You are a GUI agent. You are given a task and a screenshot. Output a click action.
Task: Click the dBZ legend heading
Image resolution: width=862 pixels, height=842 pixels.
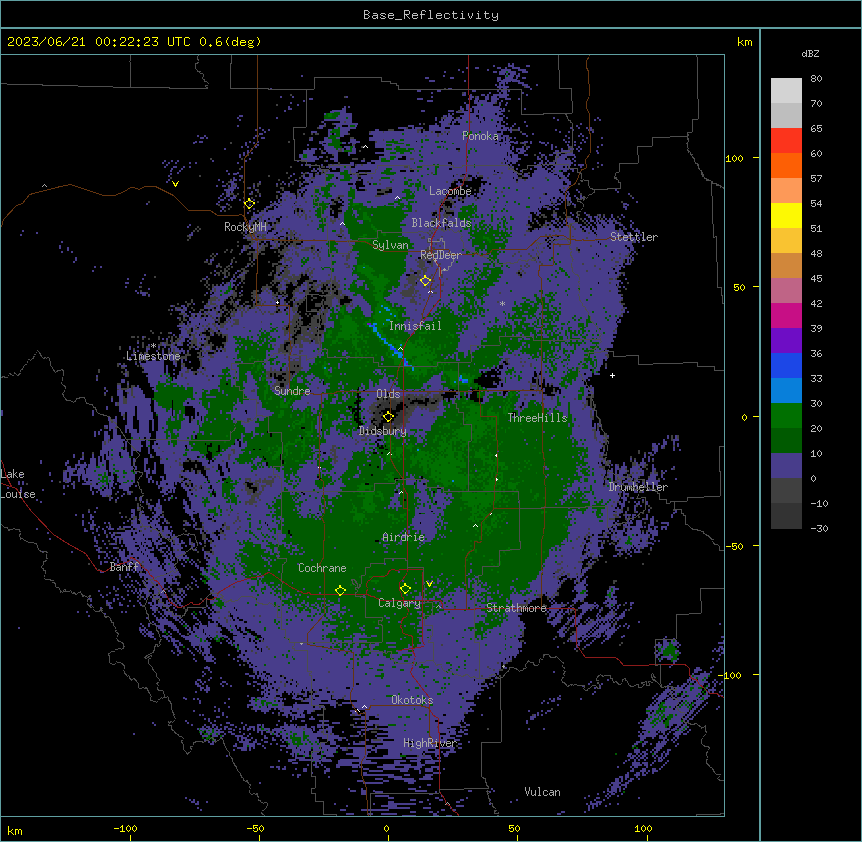point(810,54)
